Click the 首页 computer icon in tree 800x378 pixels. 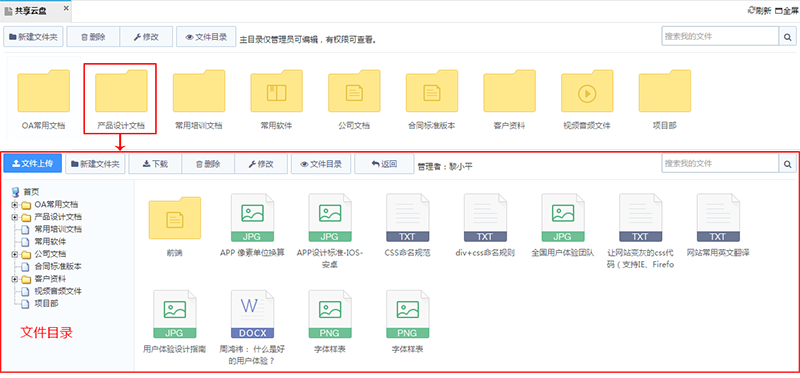click(15, 192)
